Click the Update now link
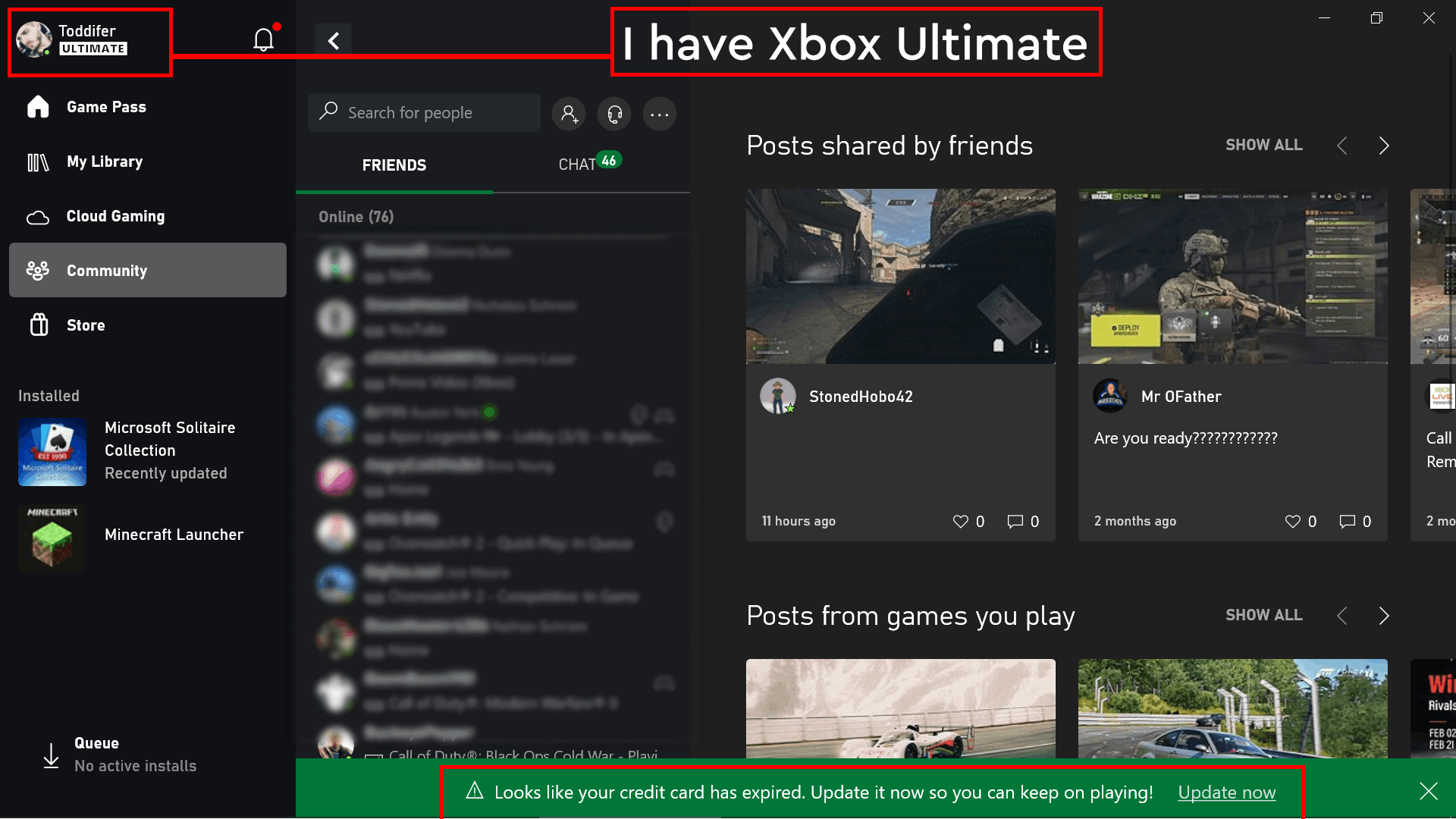The image size is (1456, 819). click(x=1226, y=792)
